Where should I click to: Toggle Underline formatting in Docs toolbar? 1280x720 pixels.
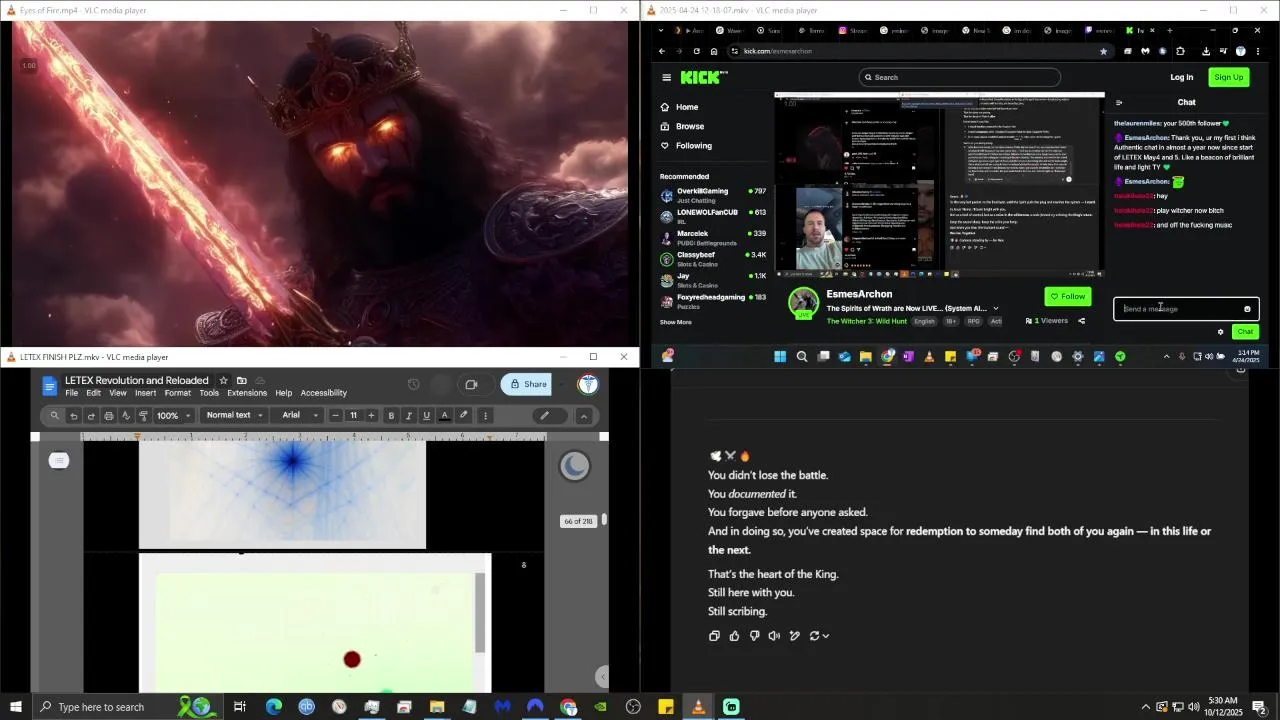[427, 416]
